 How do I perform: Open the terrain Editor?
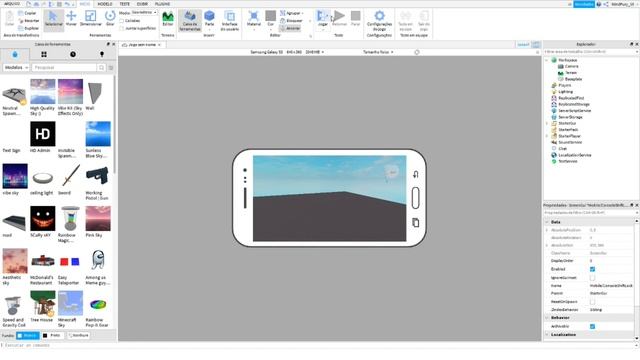pos(168,19)
